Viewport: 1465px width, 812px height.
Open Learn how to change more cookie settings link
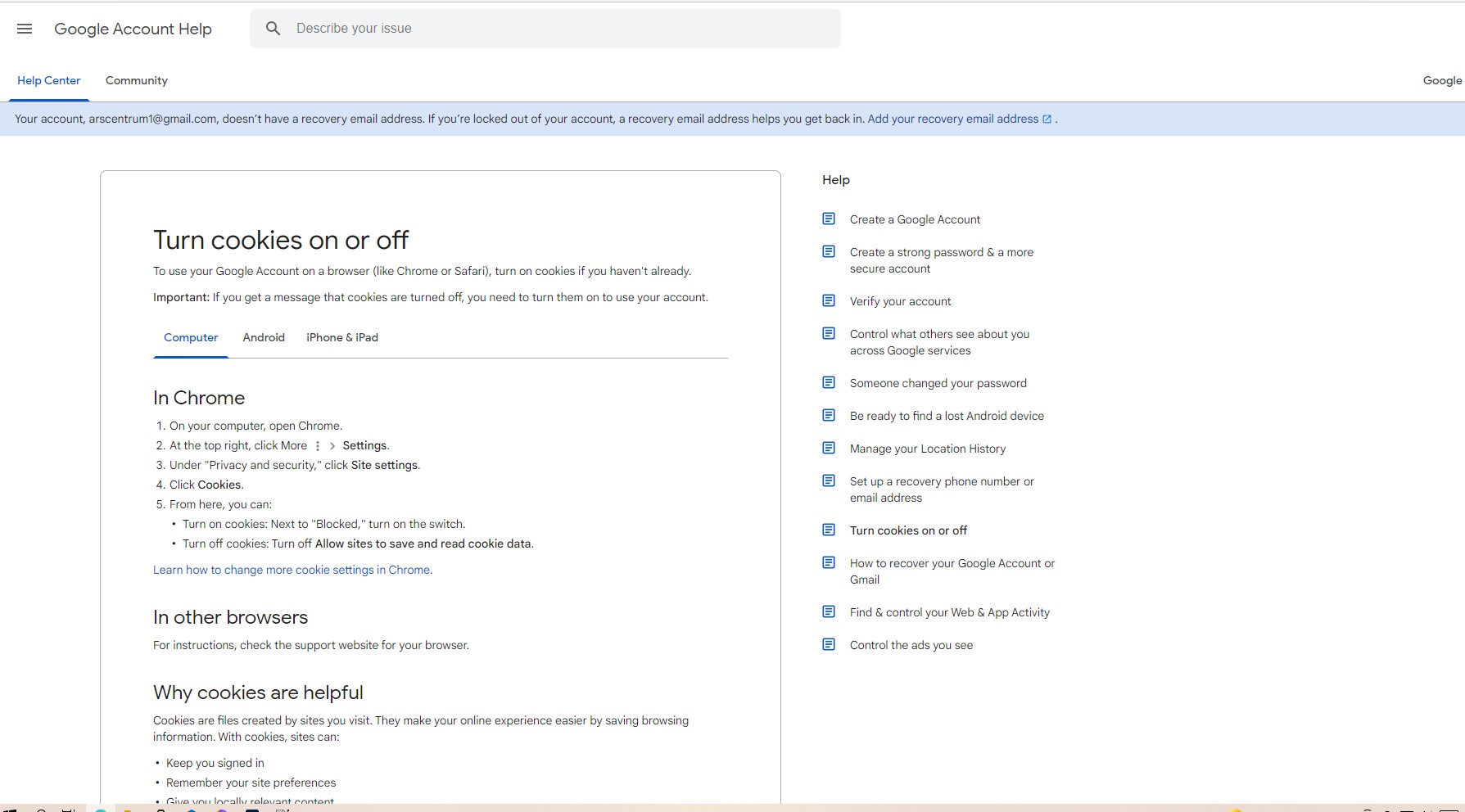click(292, 570)
